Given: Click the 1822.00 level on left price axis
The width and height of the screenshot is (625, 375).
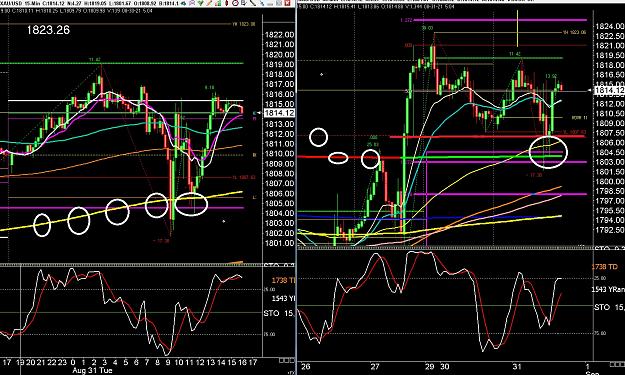Looking at the screenshot, I should tap(279, 35).
